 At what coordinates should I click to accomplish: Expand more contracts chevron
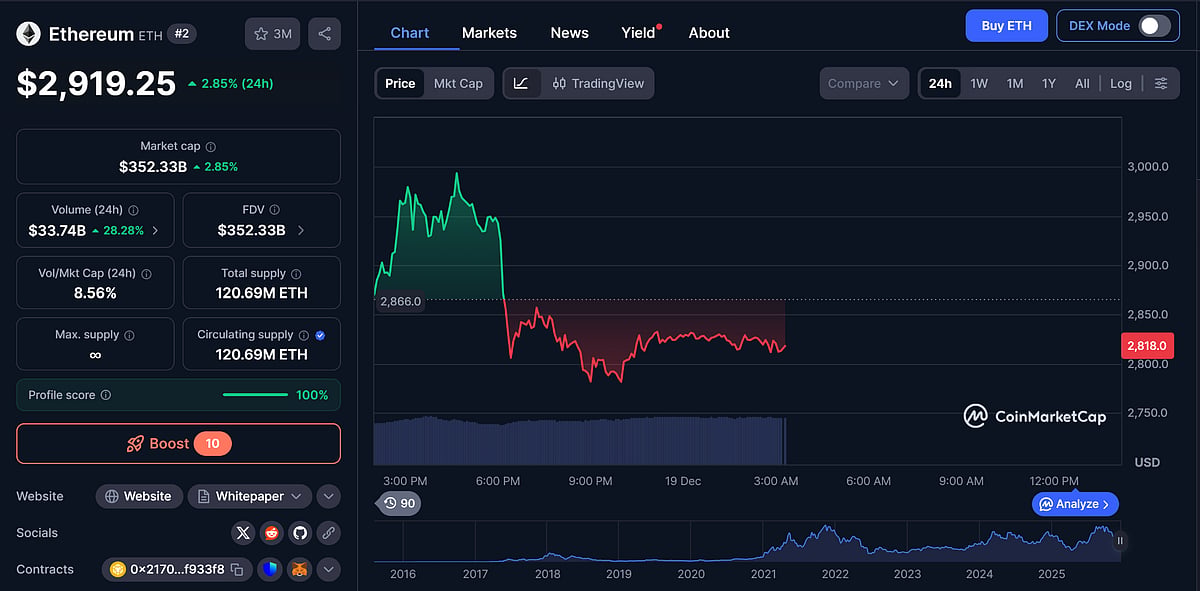coord(329,570)
